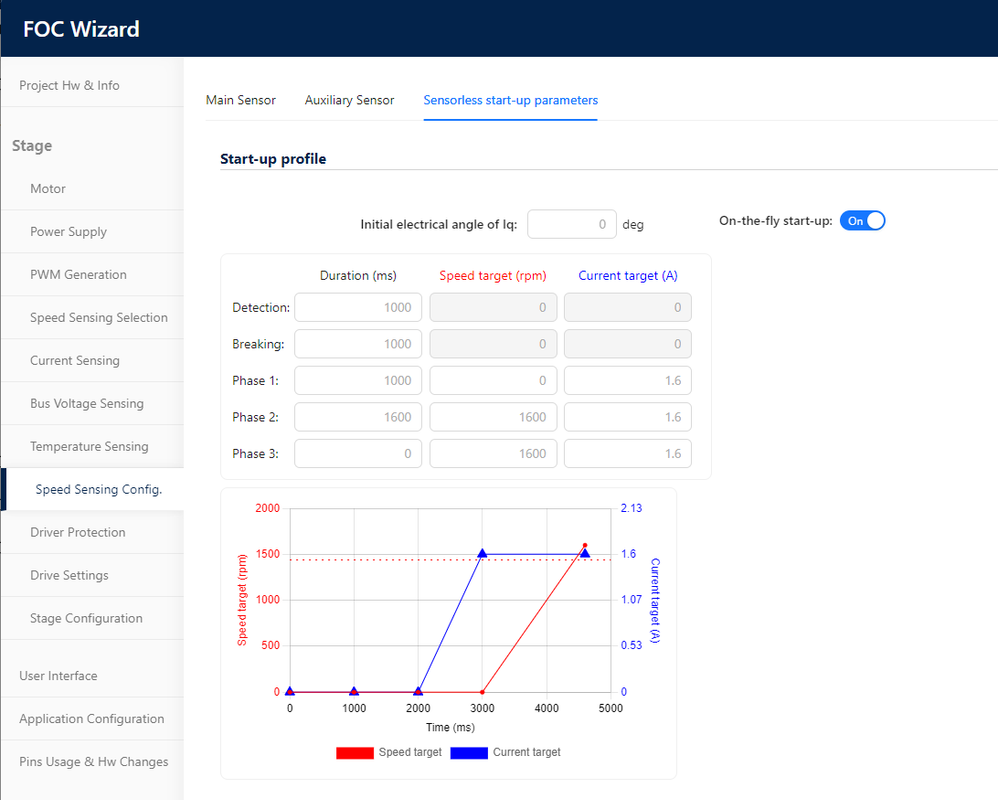Go to Power Supply settings
This screenshot has height=800, width=998.
[68, 231]
